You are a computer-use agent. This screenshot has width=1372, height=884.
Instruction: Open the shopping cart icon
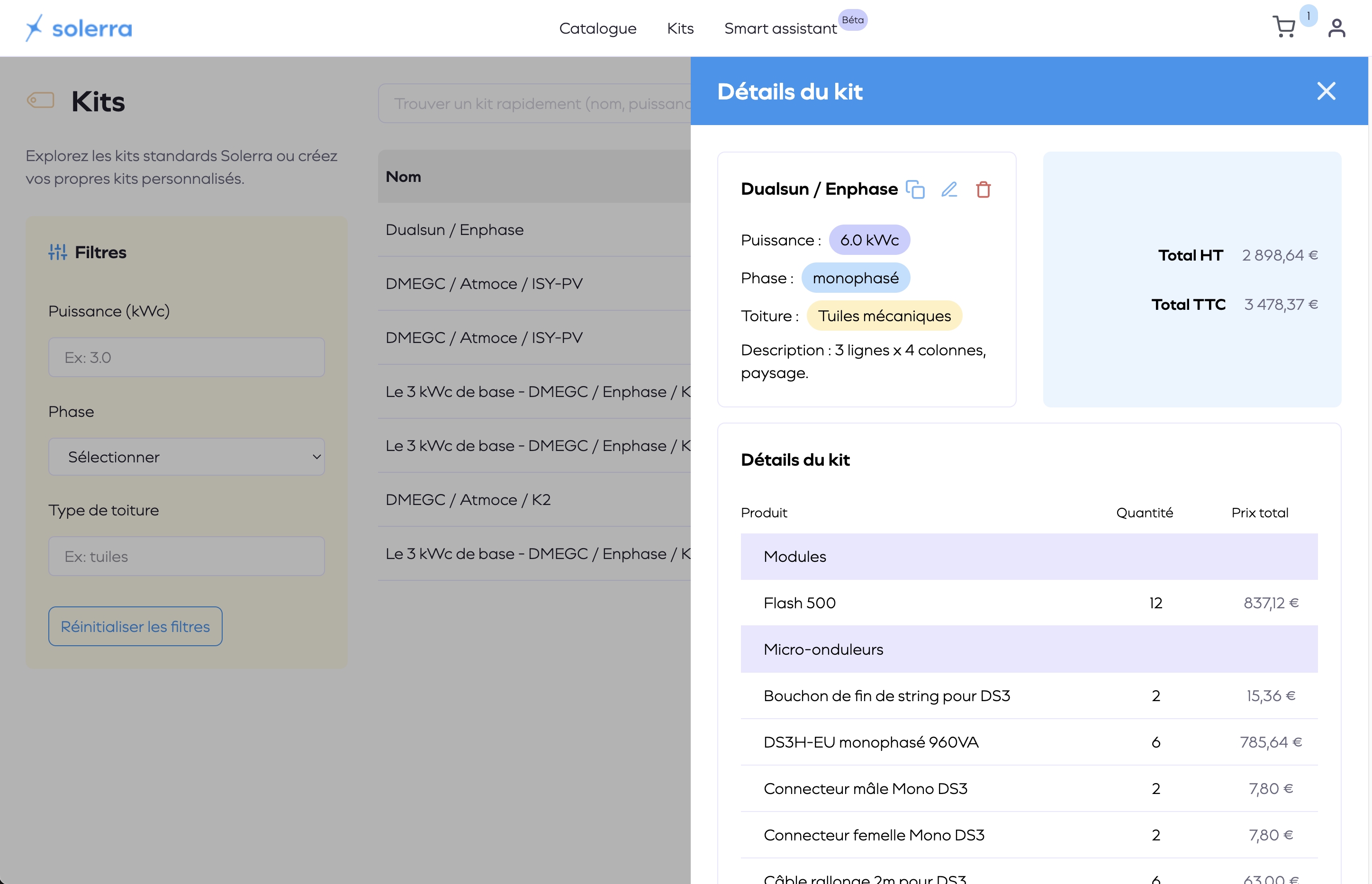pyautogui.click(x=1283, y=27)
